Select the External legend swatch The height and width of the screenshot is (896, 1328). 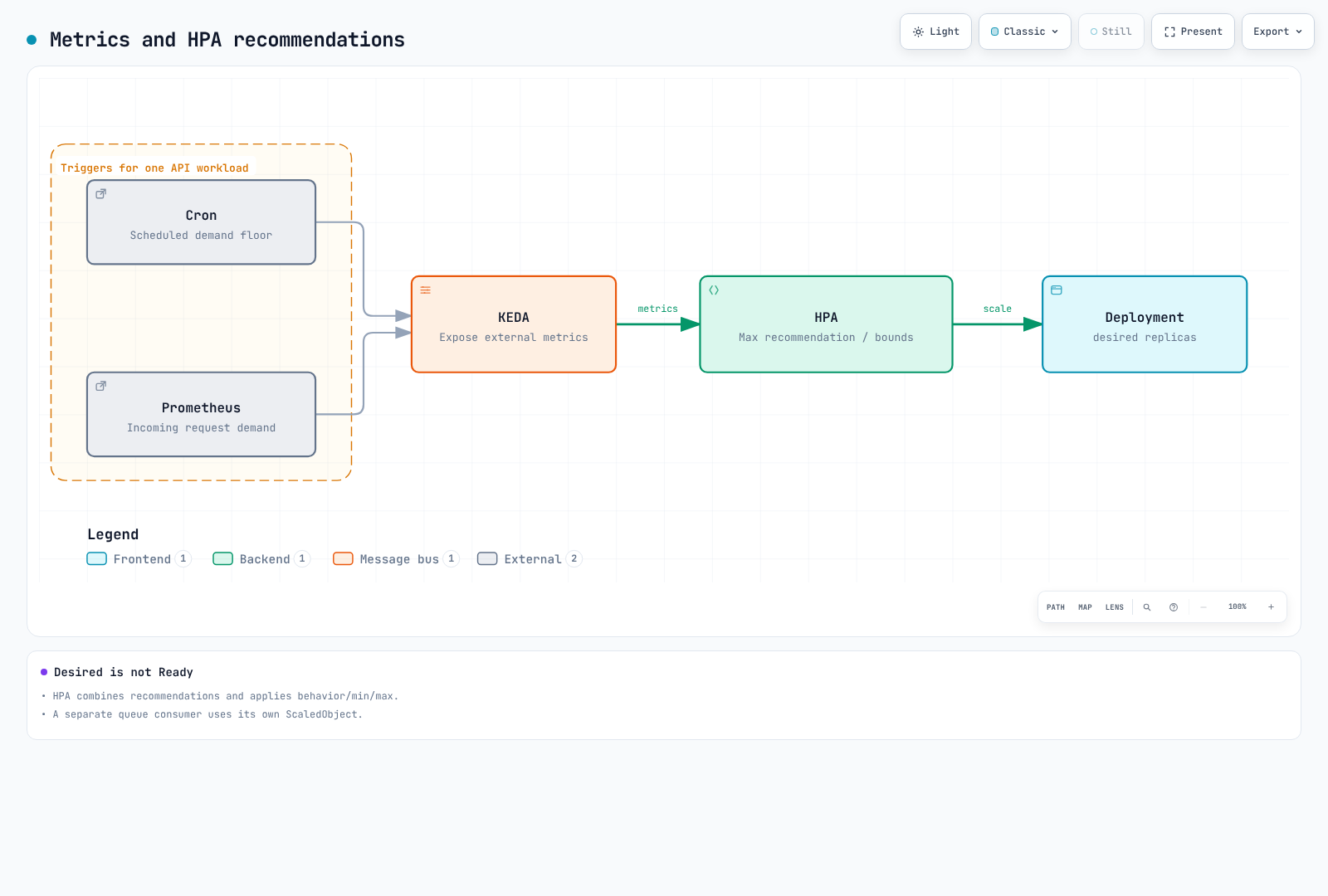point(487,559)
